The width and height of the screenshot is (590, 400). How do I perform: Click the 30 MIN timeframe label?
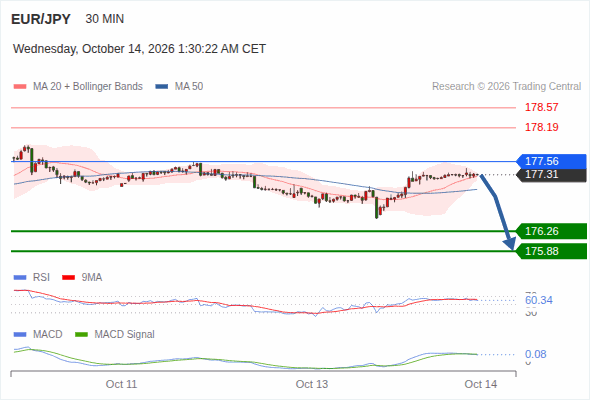105,19
